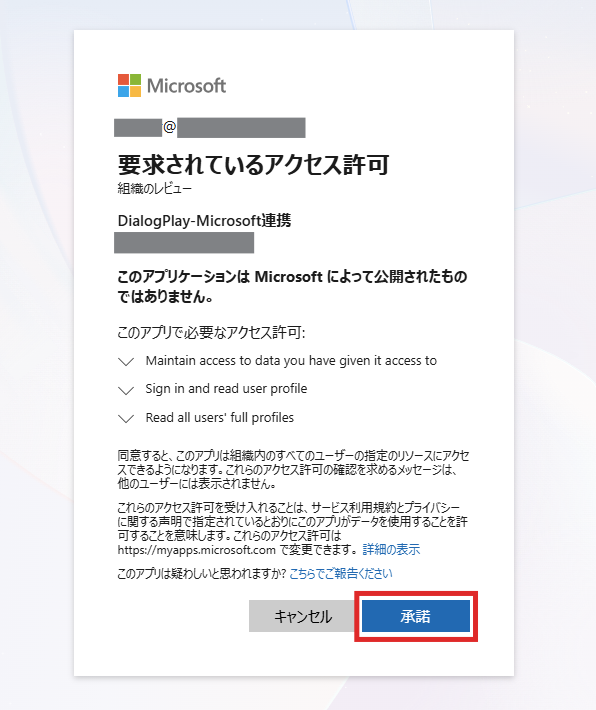Click the not-published-by-Microsoft warning text

pos(292,286)
